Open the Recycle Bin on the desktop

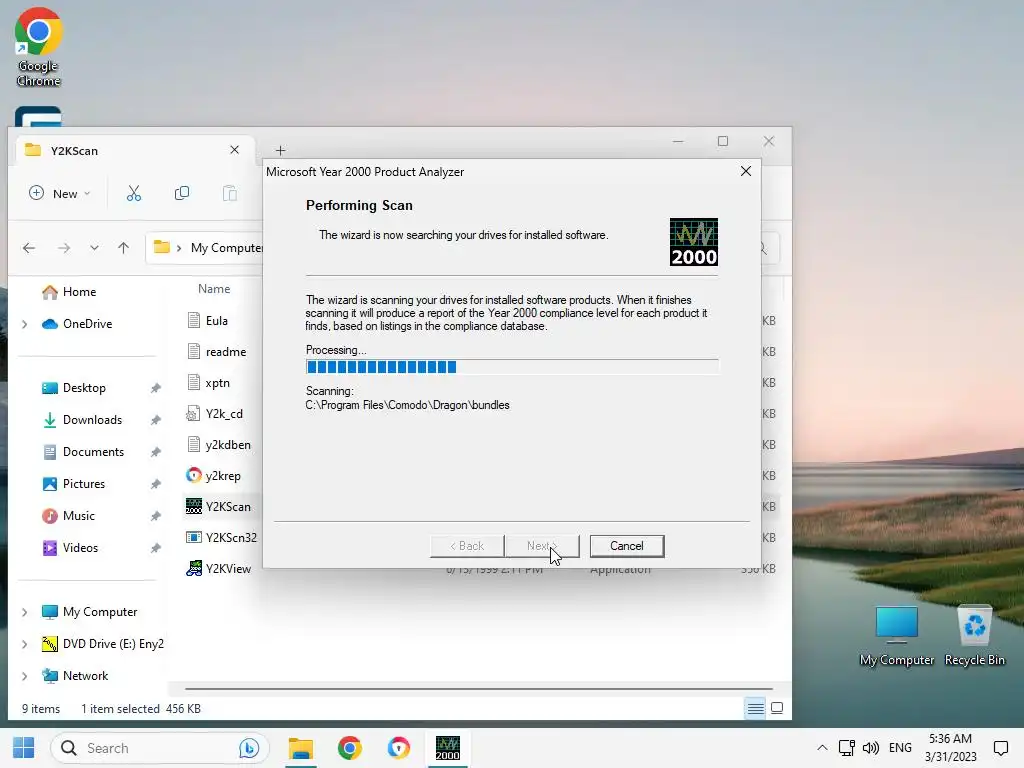tap(974, 635)
